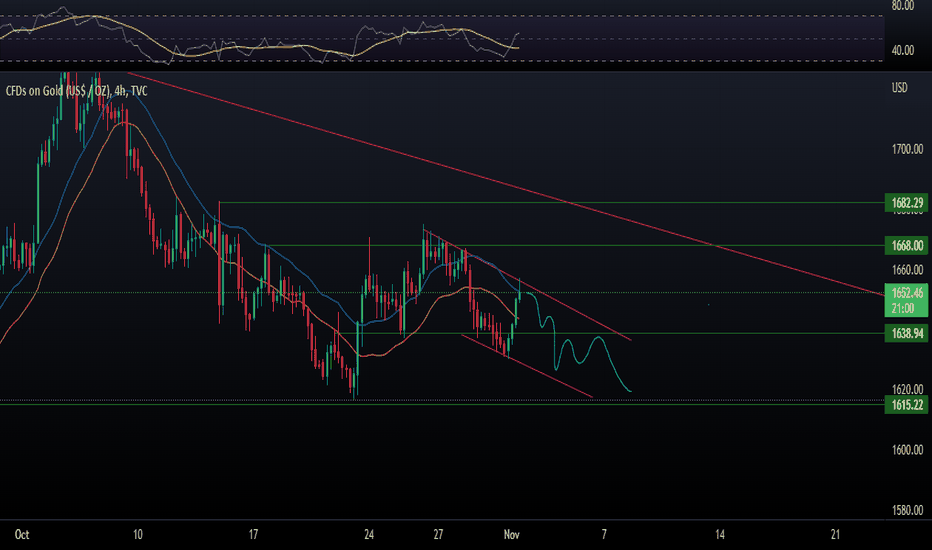Click the 1580.00 price axis value

907,510
